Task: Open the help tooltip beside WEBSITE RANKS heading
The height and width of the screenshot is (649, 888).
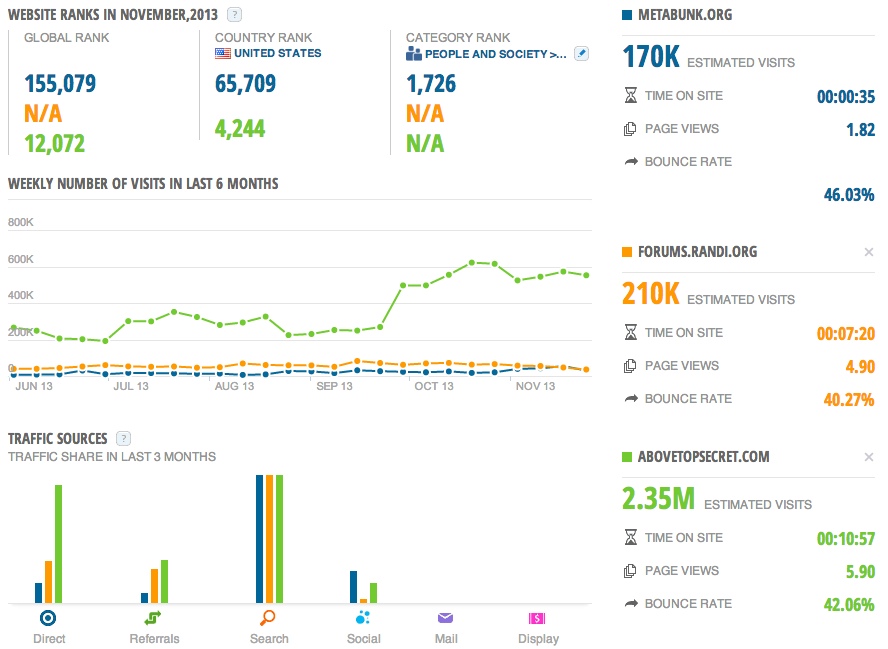Action: coord(235,14)
